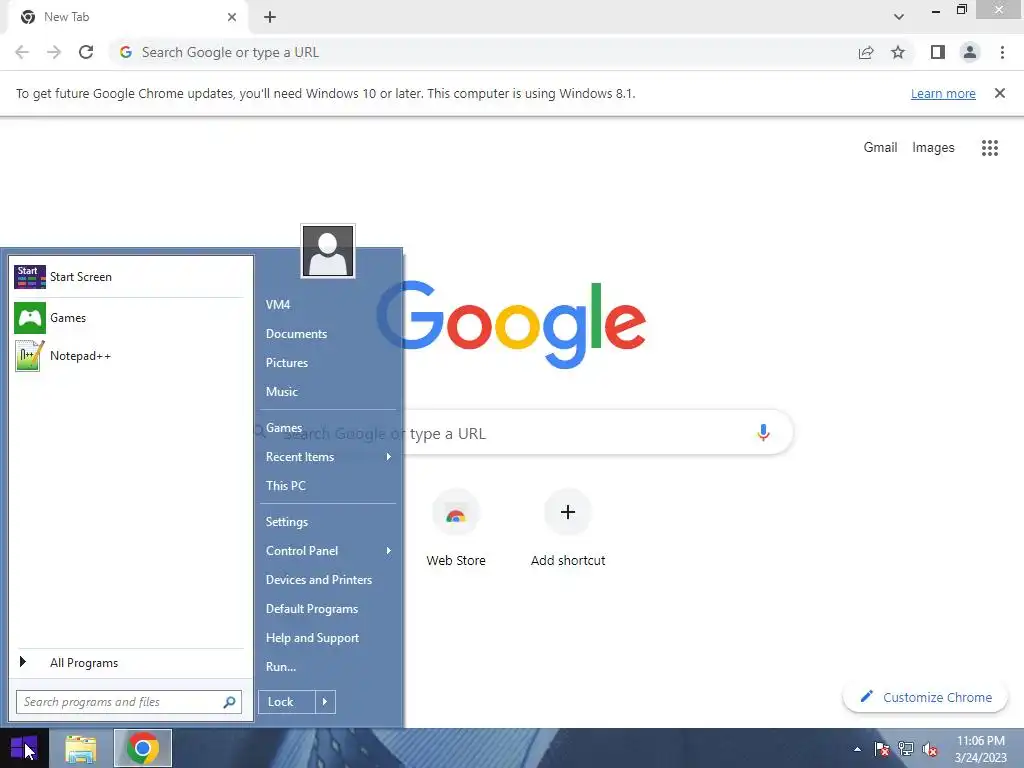The image size is (1024, 768).
Task: Open Start Screen from the start menu
Action: point(129,277)
